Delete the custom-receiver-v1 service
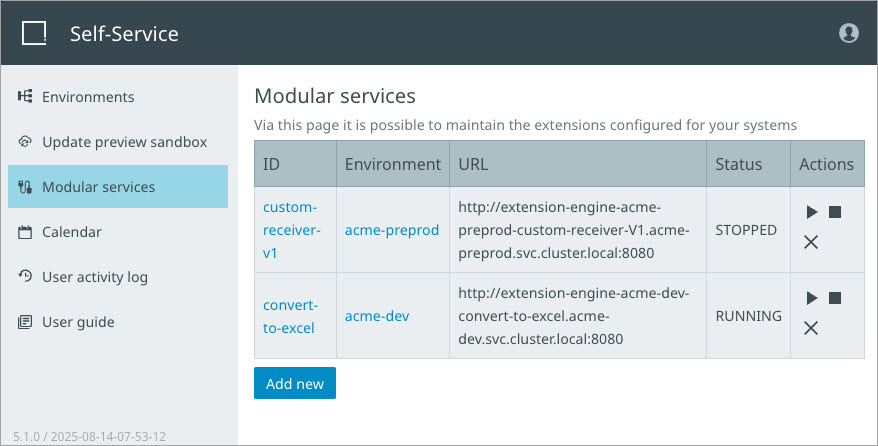 (x=812, y=242)
